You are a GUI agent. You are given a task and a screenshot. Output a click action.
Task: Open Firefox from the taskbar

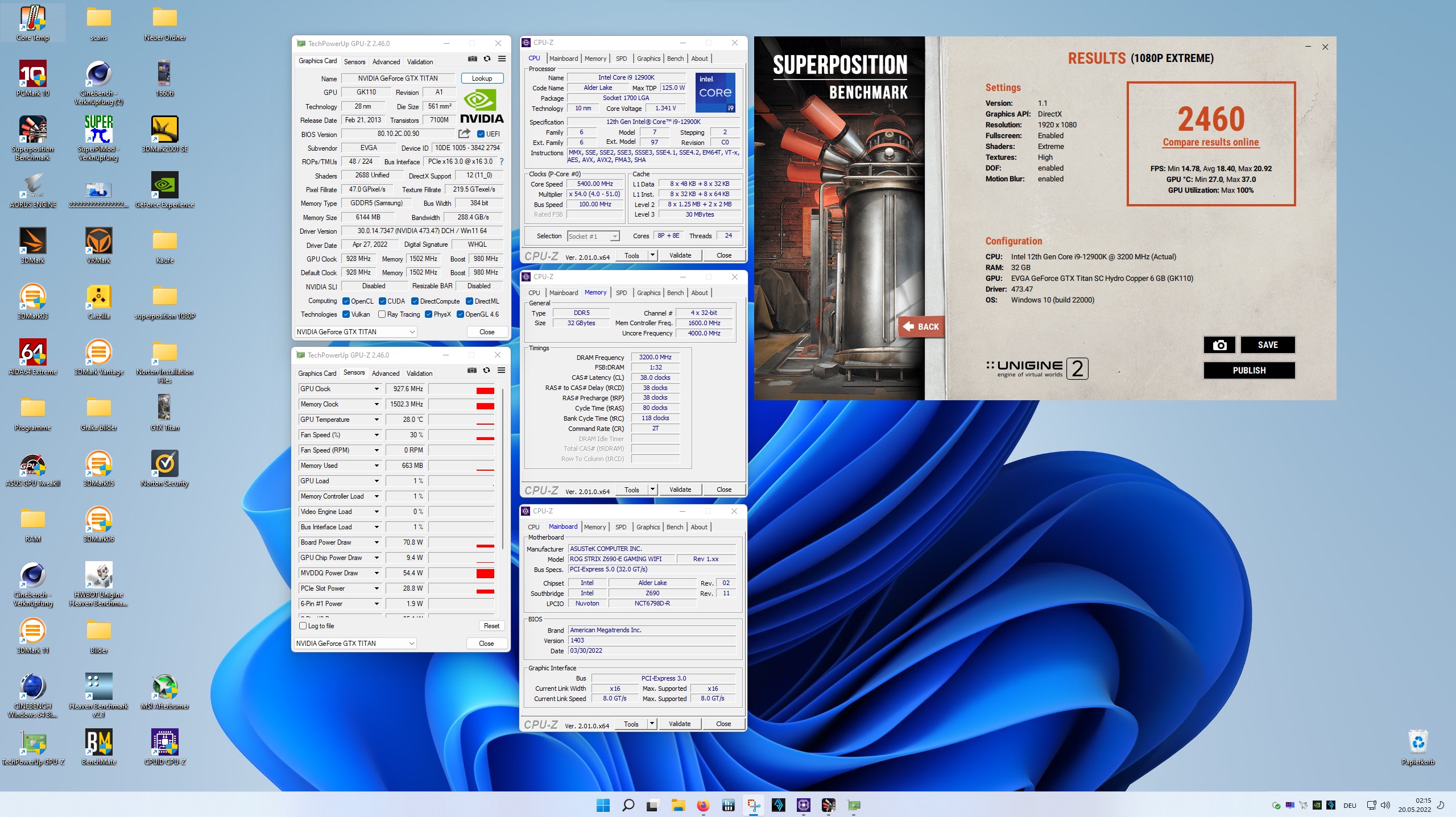tap(704, 805)
